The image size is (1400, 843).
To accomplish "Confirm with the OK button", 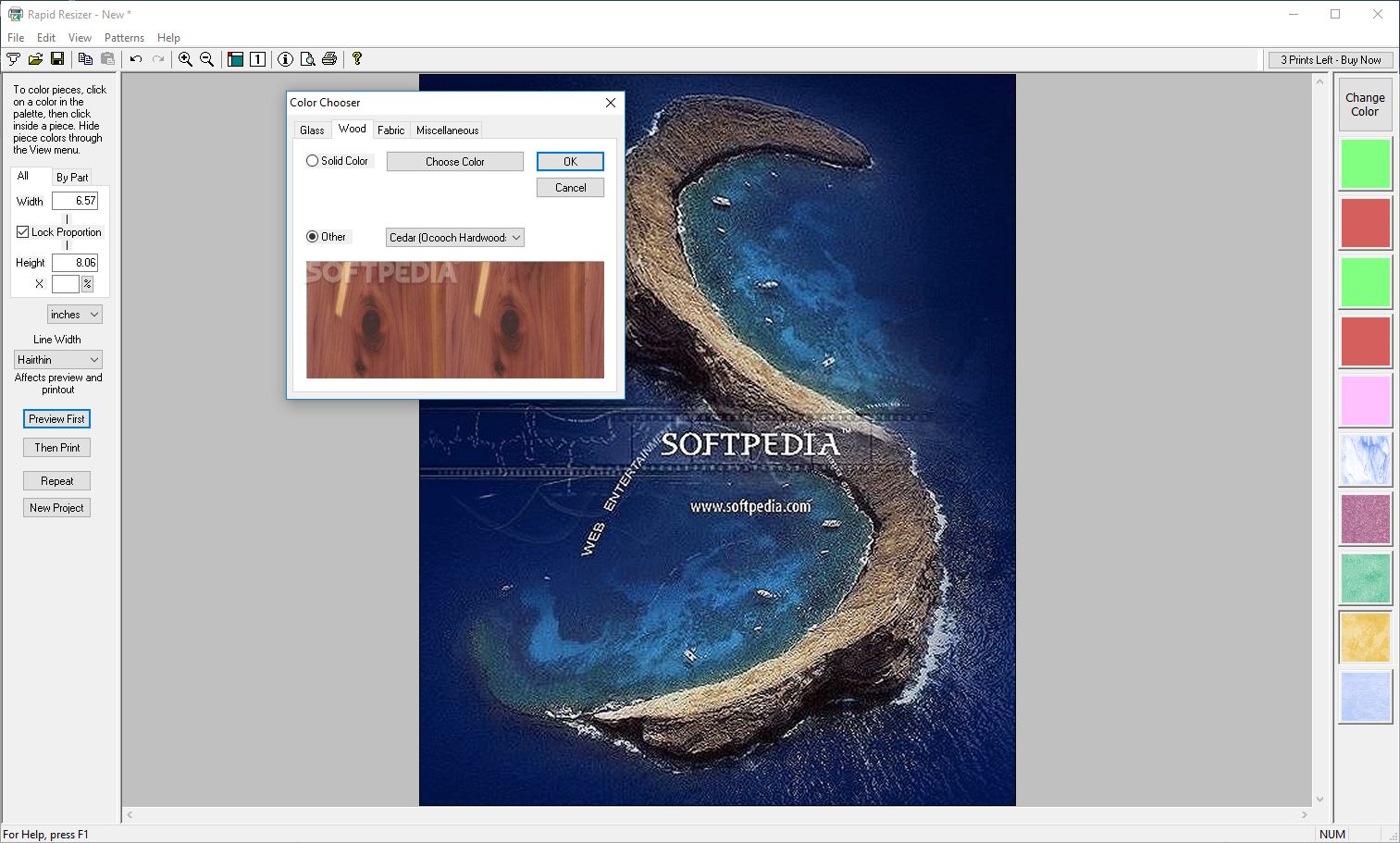I will 570,162.
